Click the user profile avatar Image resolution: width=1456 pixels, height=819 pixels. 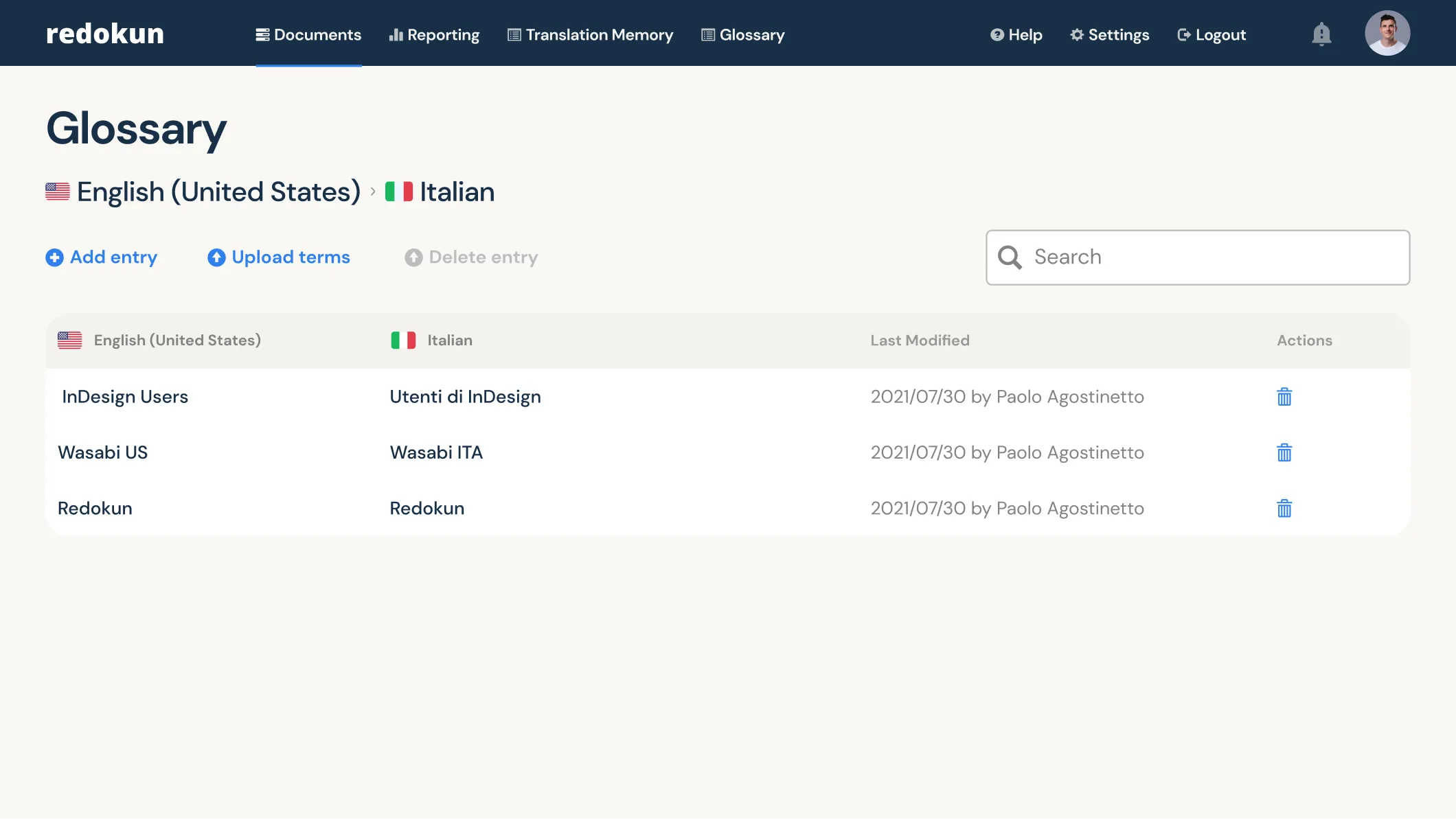[x=1387, y=34]
